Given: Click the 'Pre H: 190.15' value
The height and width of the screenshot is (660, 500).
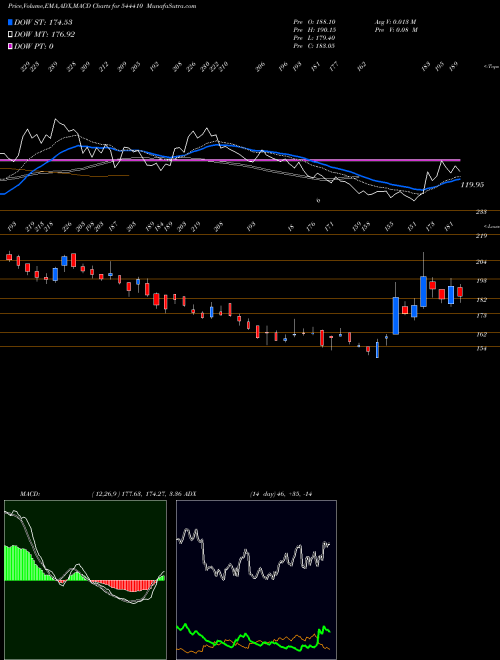Looking at the screenshot, I should click(314, 30).
